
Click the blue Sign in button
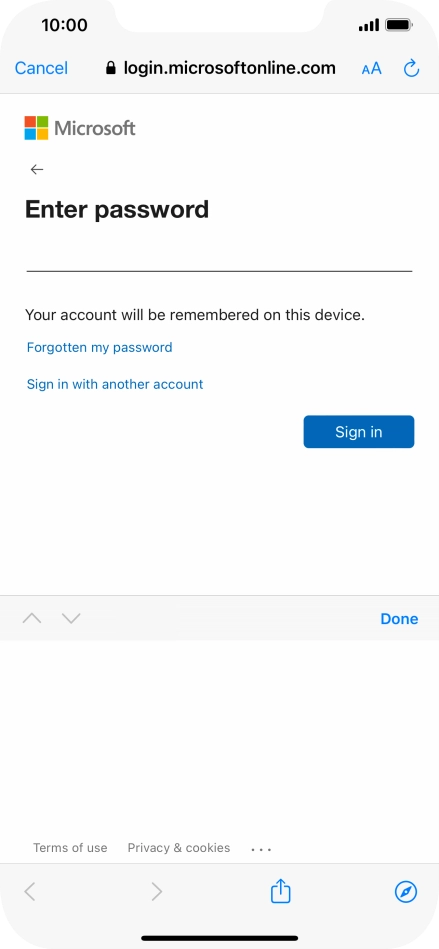click(x=358, y=432)
